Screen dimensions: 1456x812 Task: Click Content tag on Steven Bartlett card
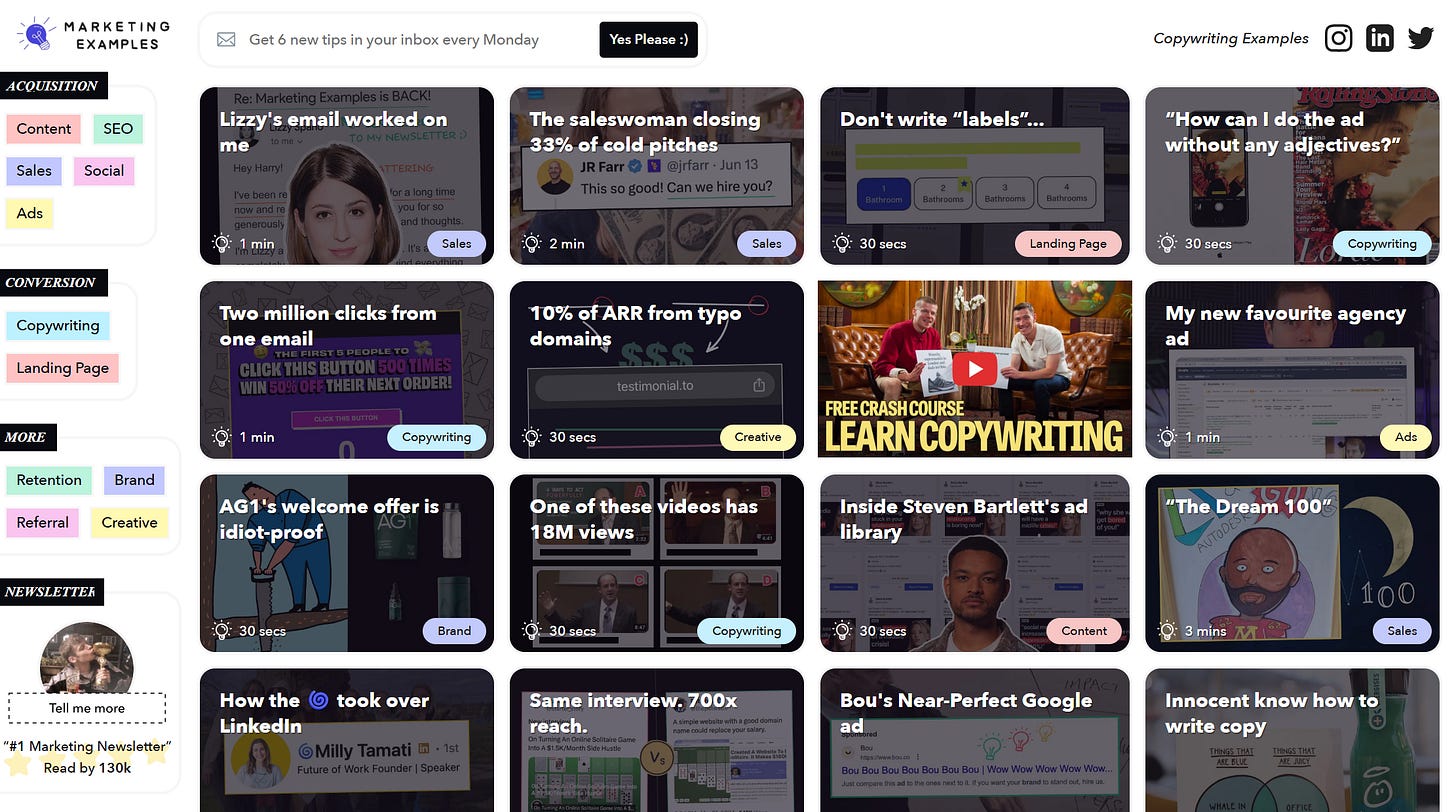pyautogui.click(x=1084, y=631)
